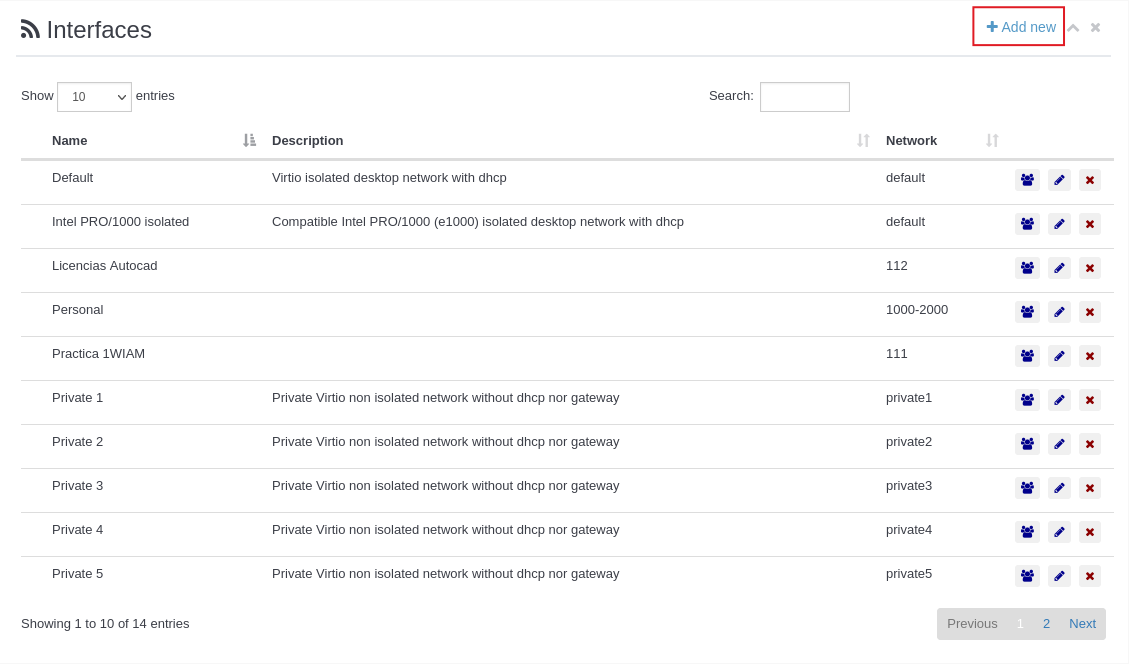Delete the Private 5 interface

coord(1090,576)
